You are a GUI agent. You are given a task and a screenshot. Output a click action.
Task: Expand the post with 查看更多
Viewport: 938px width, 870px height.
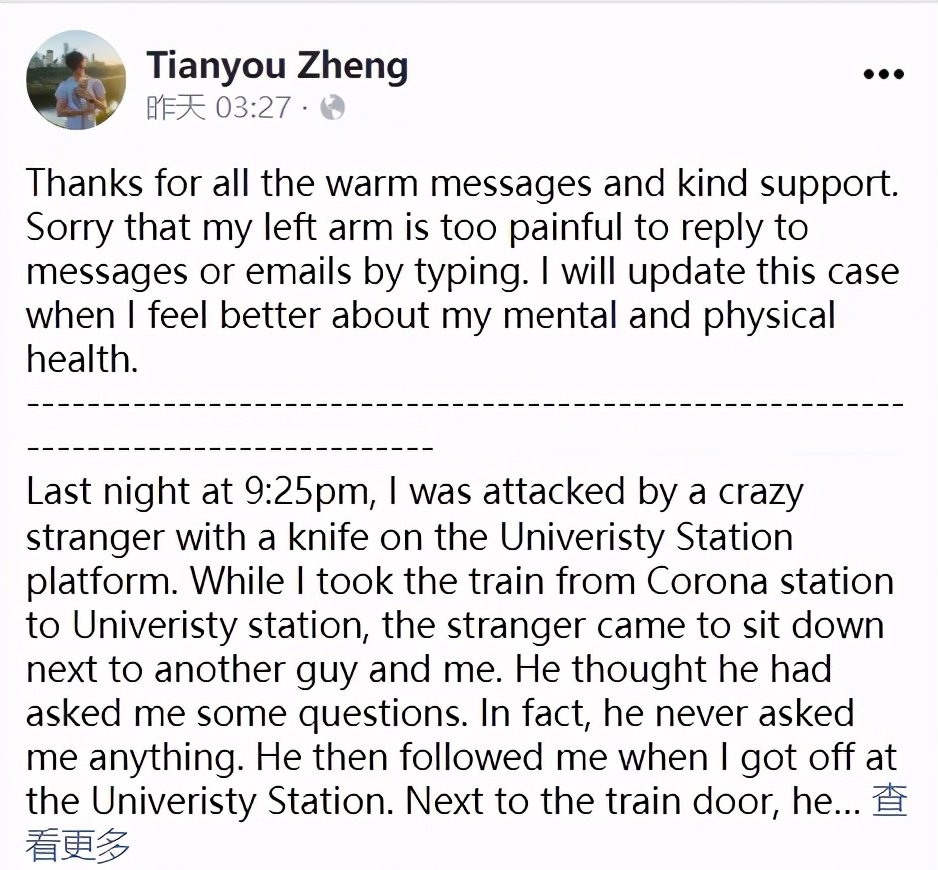point(890,801)
